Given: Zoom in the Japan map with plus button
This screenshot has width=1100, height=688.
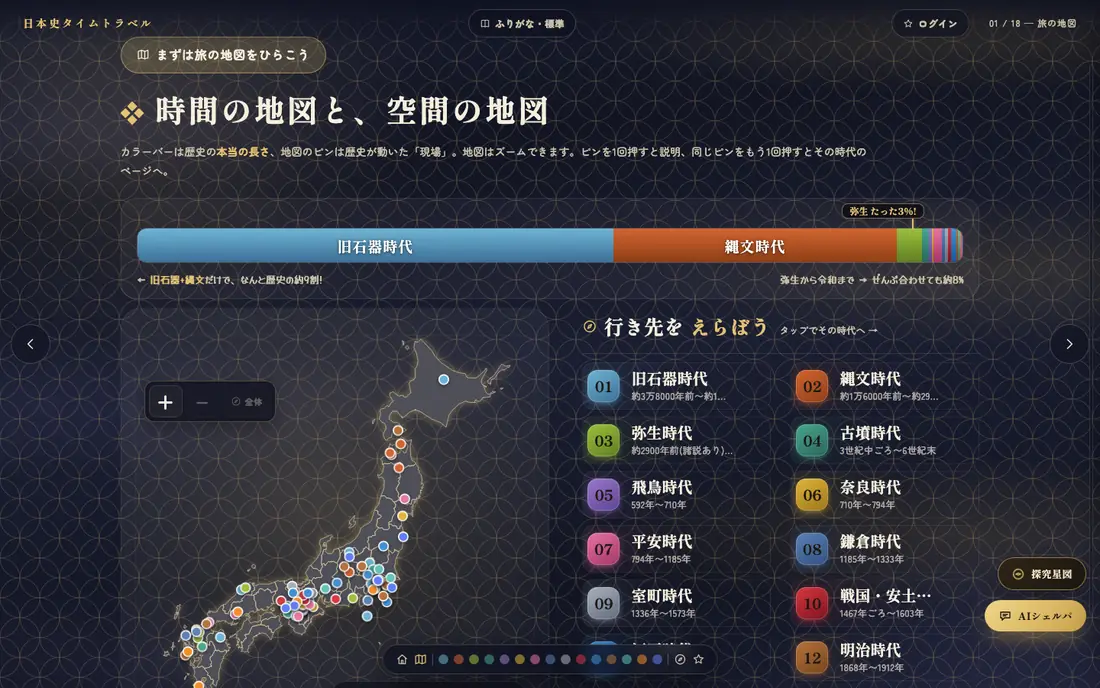Looking at the screenshot, I should click(x=166, y=402).
